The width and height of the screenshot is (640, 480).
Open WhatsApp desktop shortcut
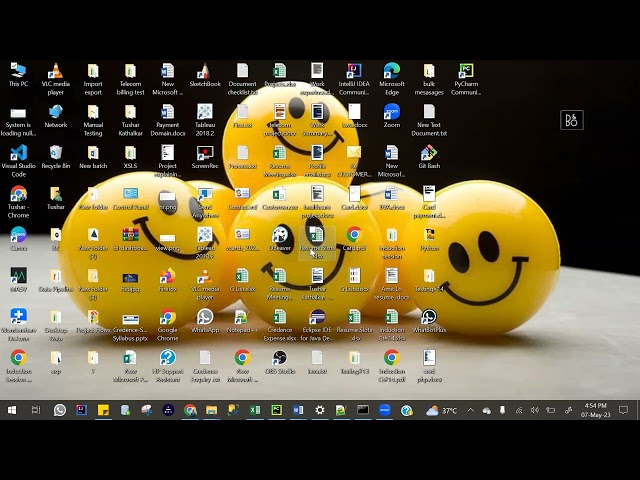[205, 321]
